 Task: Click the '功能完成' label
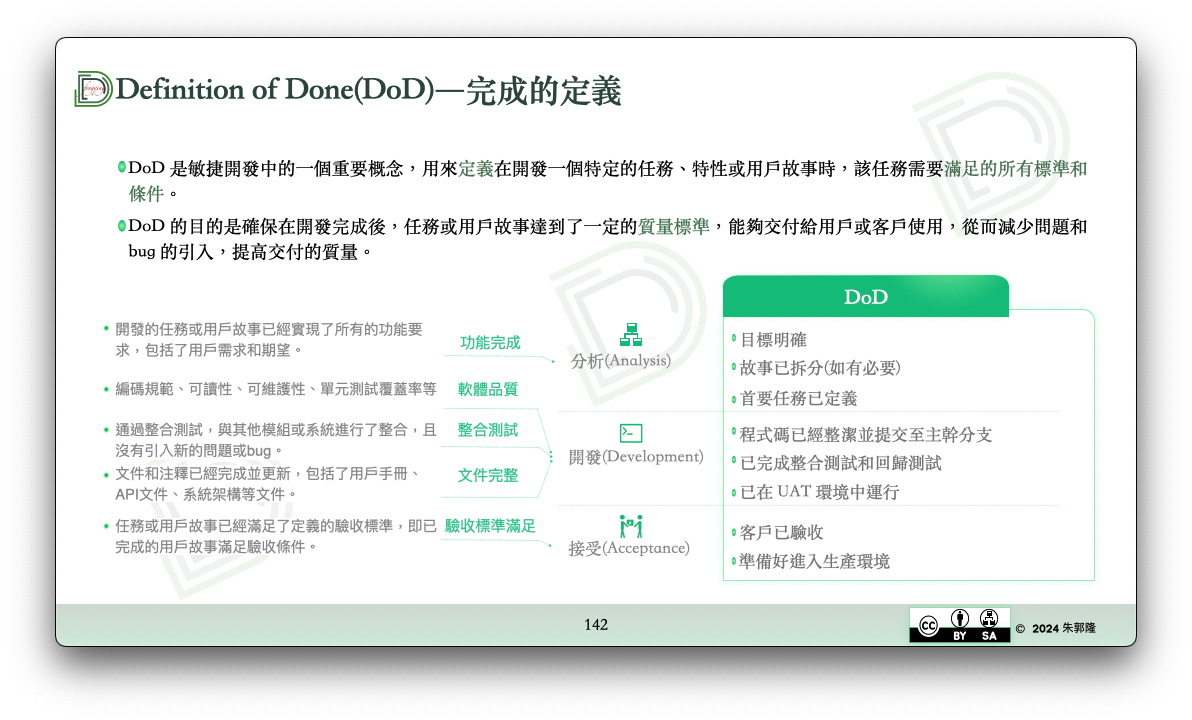click(x=490, y=343)
